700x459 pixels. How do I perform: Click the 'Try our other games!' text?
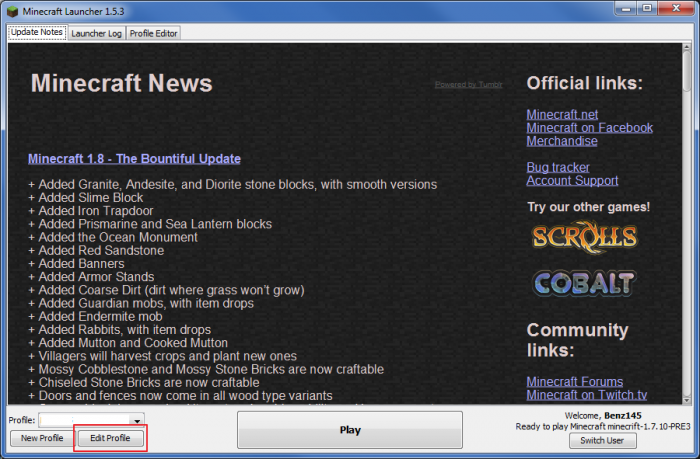click(x=588, y=207)
